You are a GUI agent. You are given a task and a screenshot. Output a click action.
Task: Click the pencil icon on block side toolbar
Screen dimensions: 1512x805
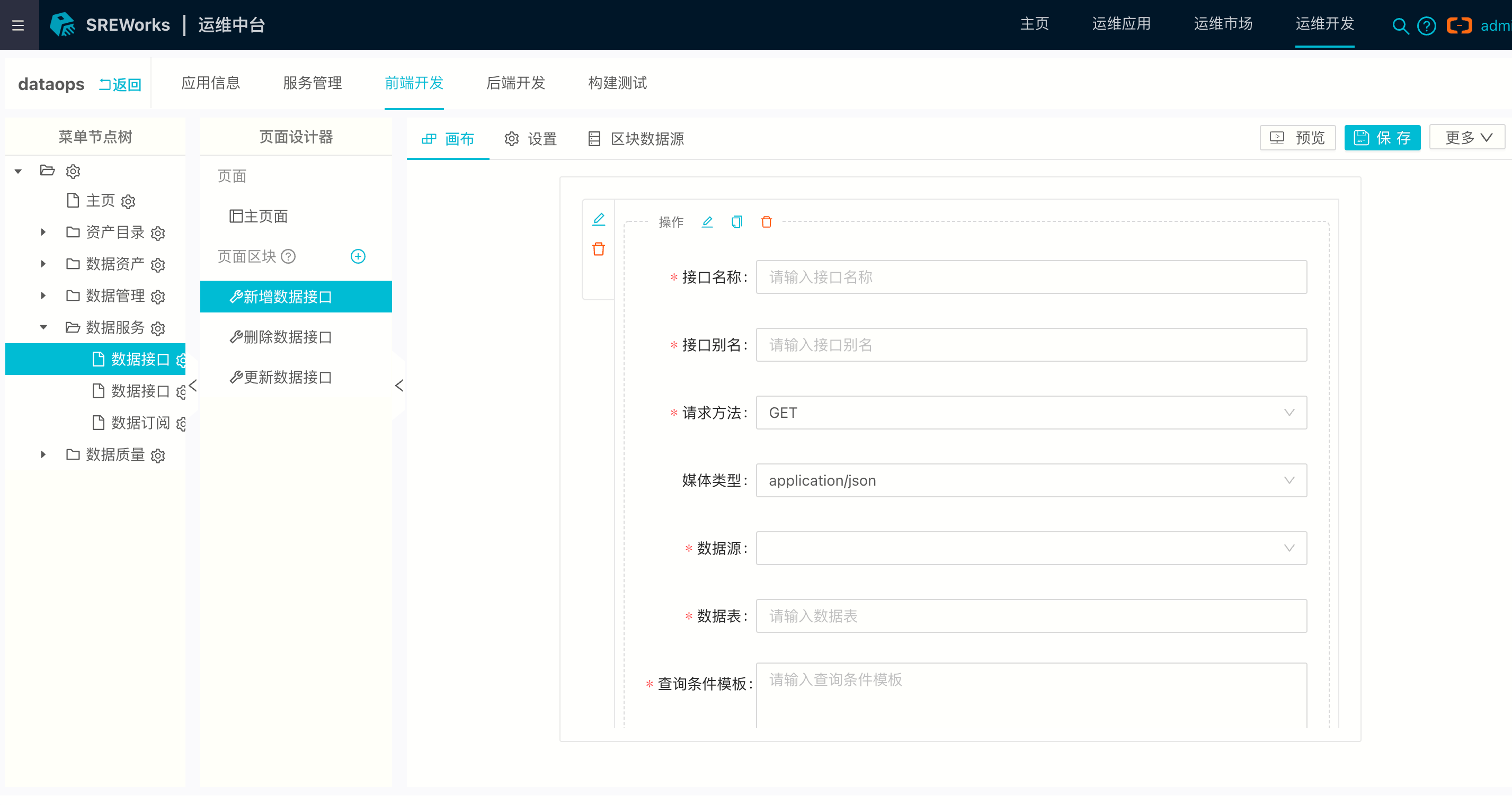pyautogui.click(x=599, y=219)
